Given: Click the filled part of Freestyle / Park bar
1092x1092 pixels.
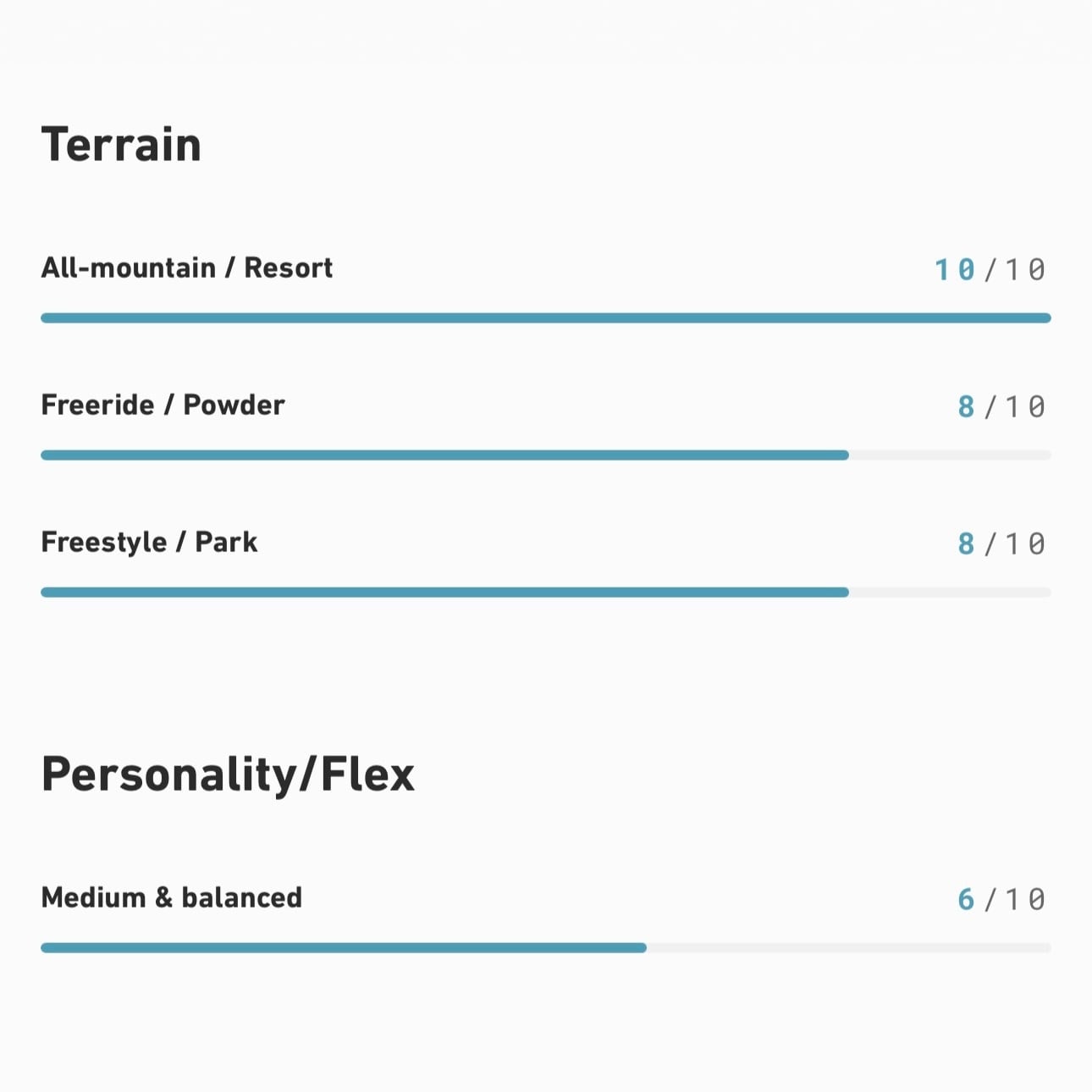Looking at the screenshot, I should click(x=444, y=593).
